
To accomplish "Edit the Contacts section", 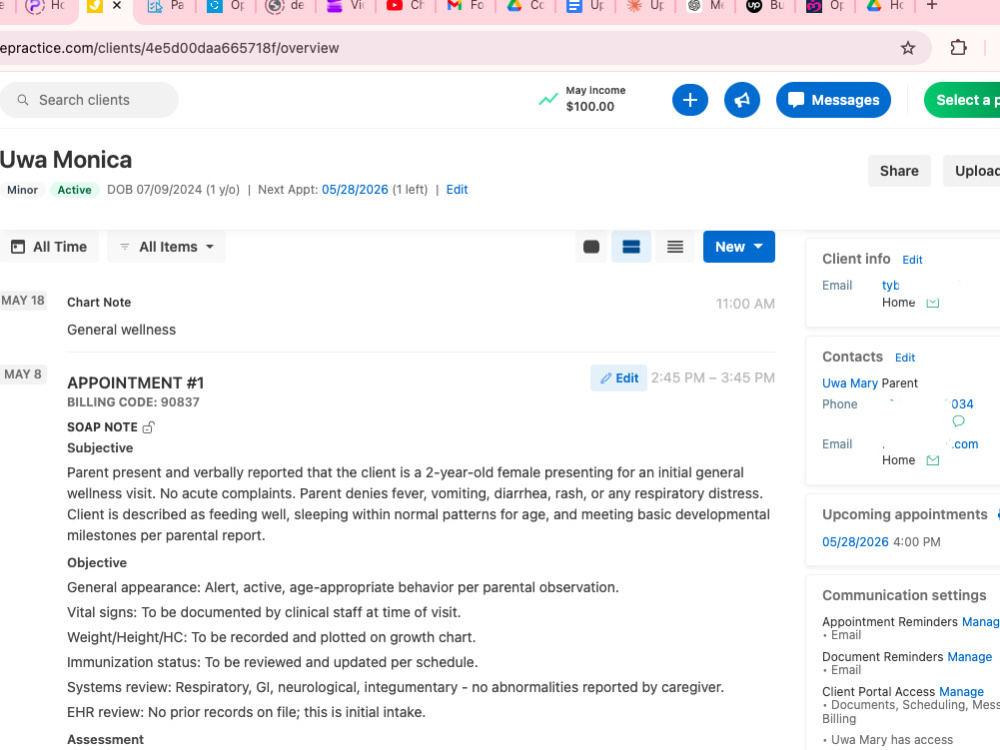I will pos(905,358).
